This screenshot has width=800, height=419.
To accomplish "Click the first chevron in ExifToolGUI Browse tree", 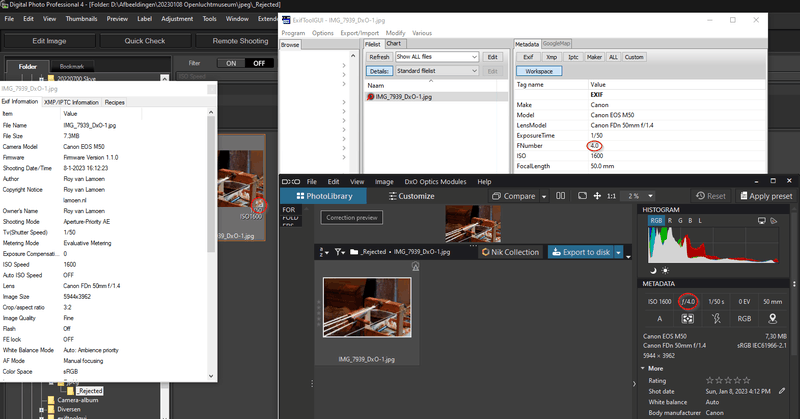I will coord(344,65).
